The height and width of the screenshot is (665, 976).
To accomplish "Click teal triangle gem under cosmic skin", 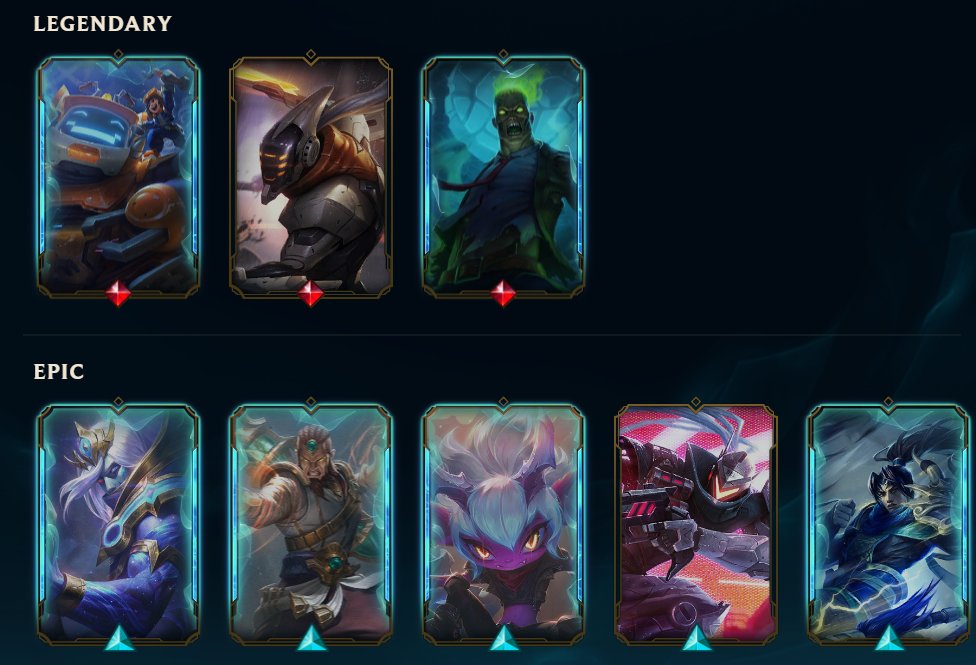I will (x=119, y=639).
